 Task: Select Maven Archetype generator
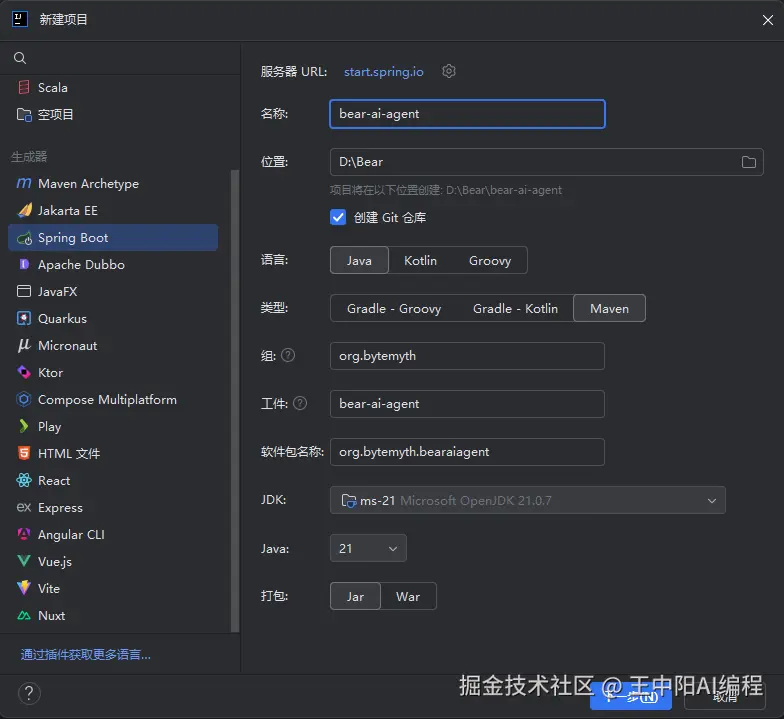point(113,184)
